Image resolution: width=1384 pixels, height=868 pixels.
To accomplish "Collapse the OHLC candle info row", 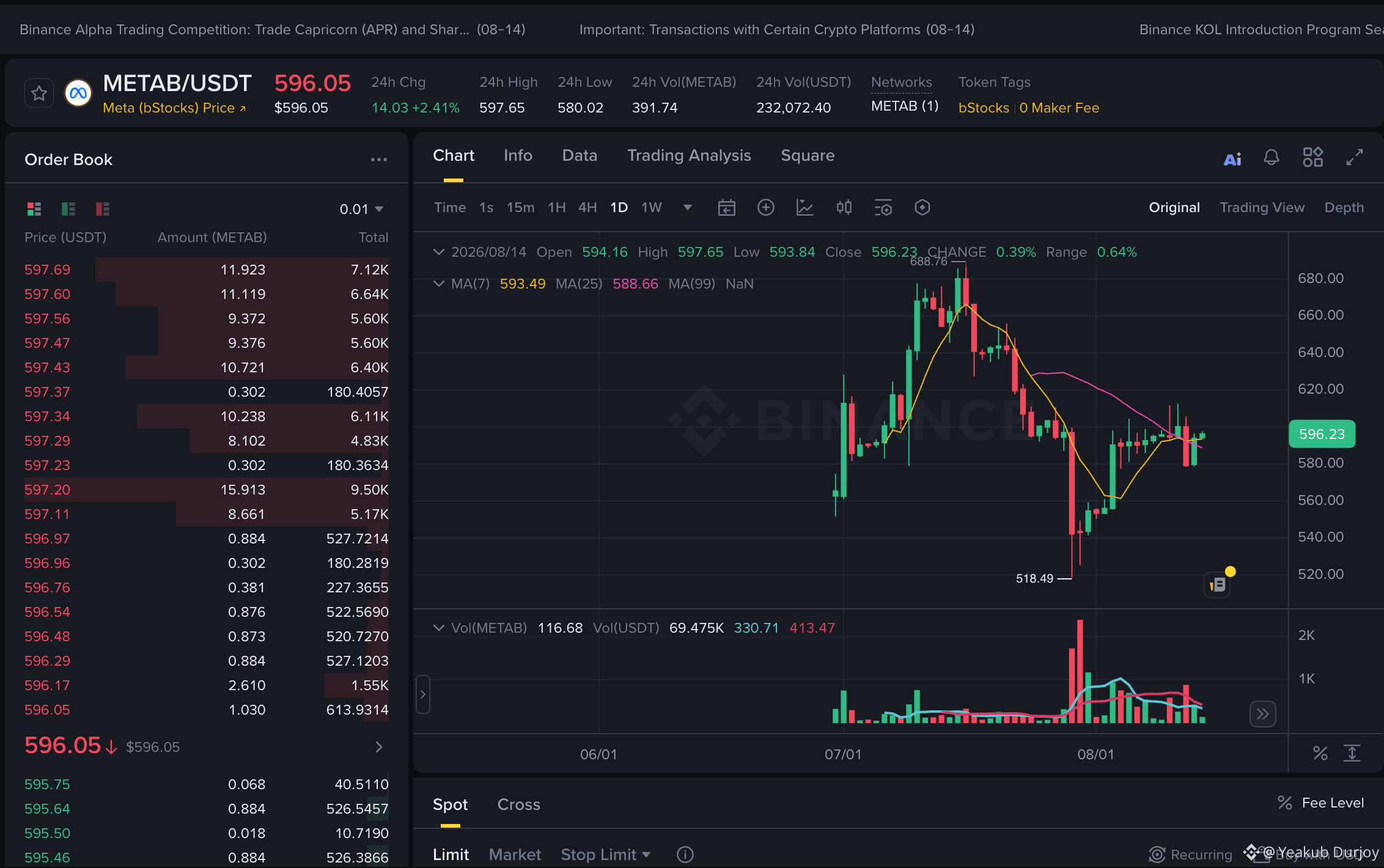I will (438, 252).
